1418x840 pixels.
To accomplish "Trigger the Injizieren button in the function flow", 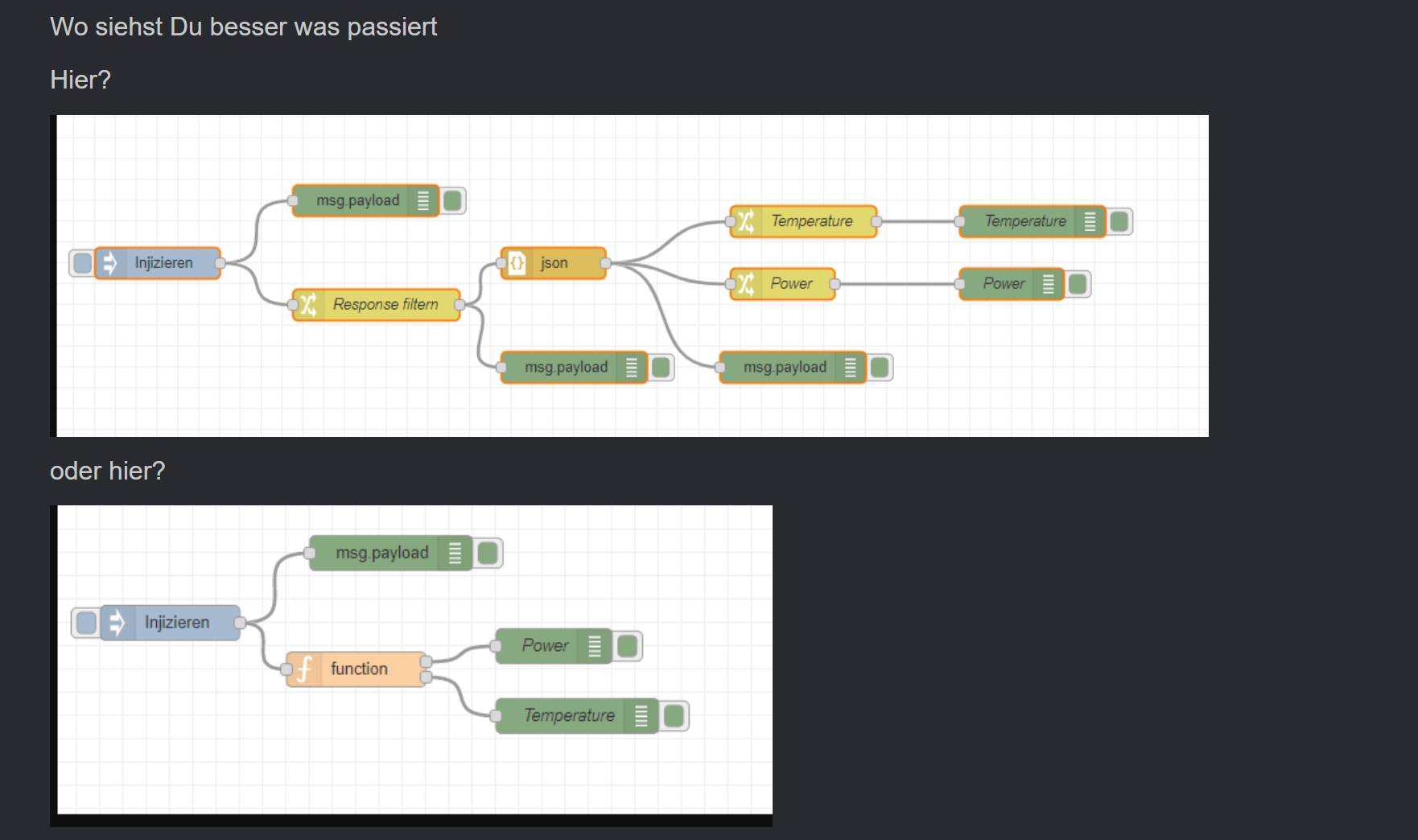I will pyautogui.click(x=86, y=623).
